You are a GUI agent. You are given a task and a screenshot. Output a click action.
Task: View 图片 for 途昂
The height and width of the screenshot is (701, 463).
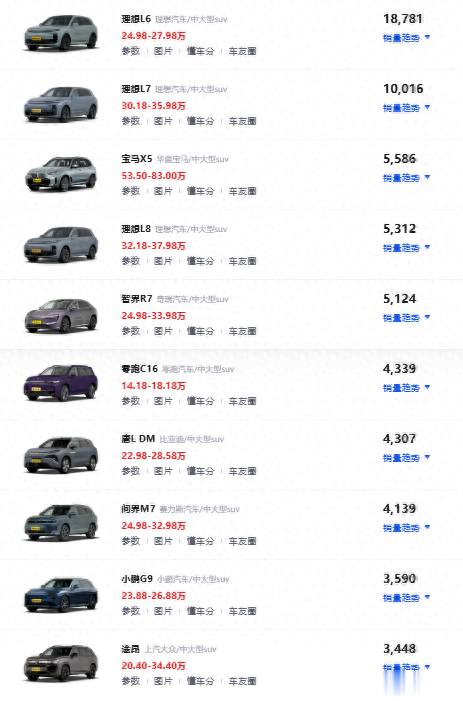click(163, 681)
